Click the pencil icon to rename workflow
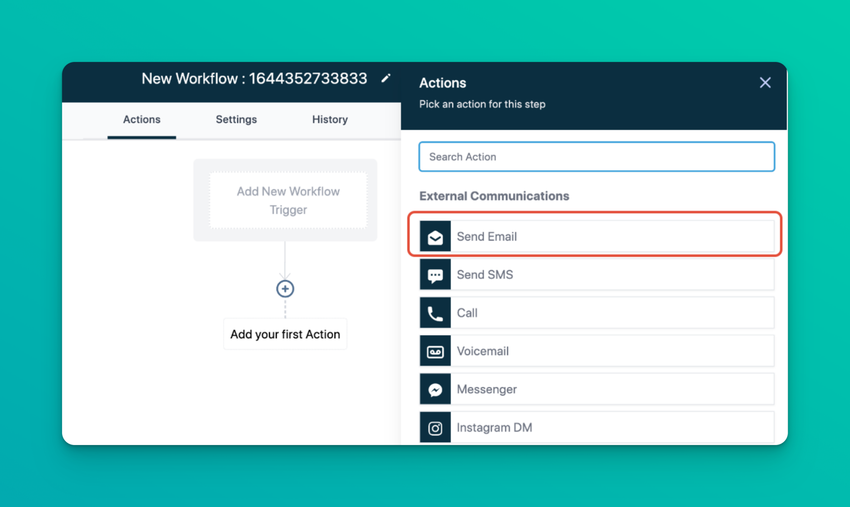 pyautogui.click(x=385, y=79)
